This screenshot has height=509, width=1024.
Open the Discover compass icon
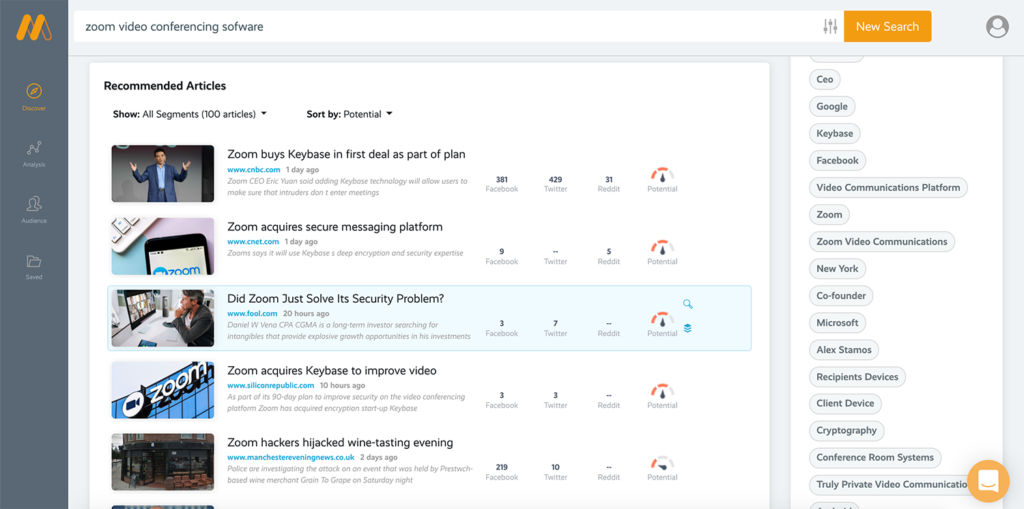tap(34, 91)
